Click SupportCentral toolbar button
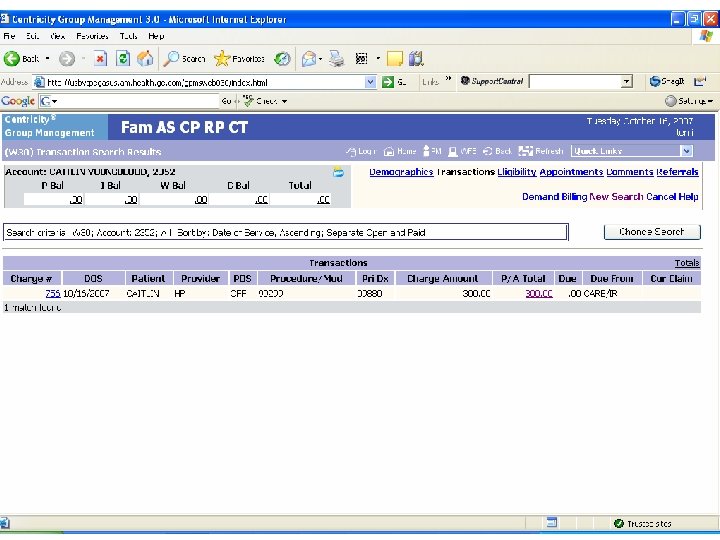Screen dimensions: 720x540 coord(492,81)
